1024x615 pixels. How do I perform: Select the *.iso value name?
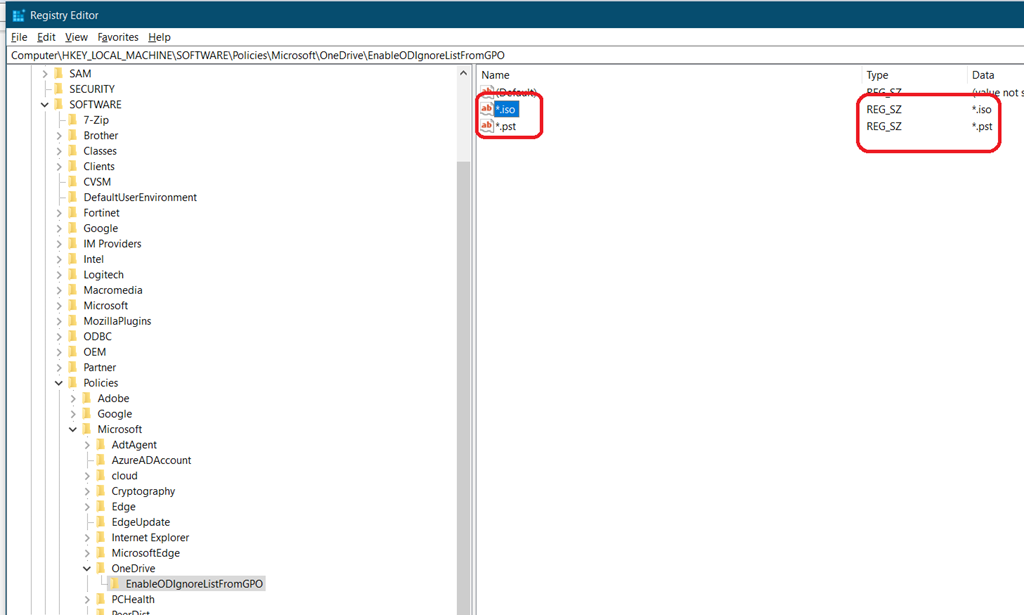[506, 110]
